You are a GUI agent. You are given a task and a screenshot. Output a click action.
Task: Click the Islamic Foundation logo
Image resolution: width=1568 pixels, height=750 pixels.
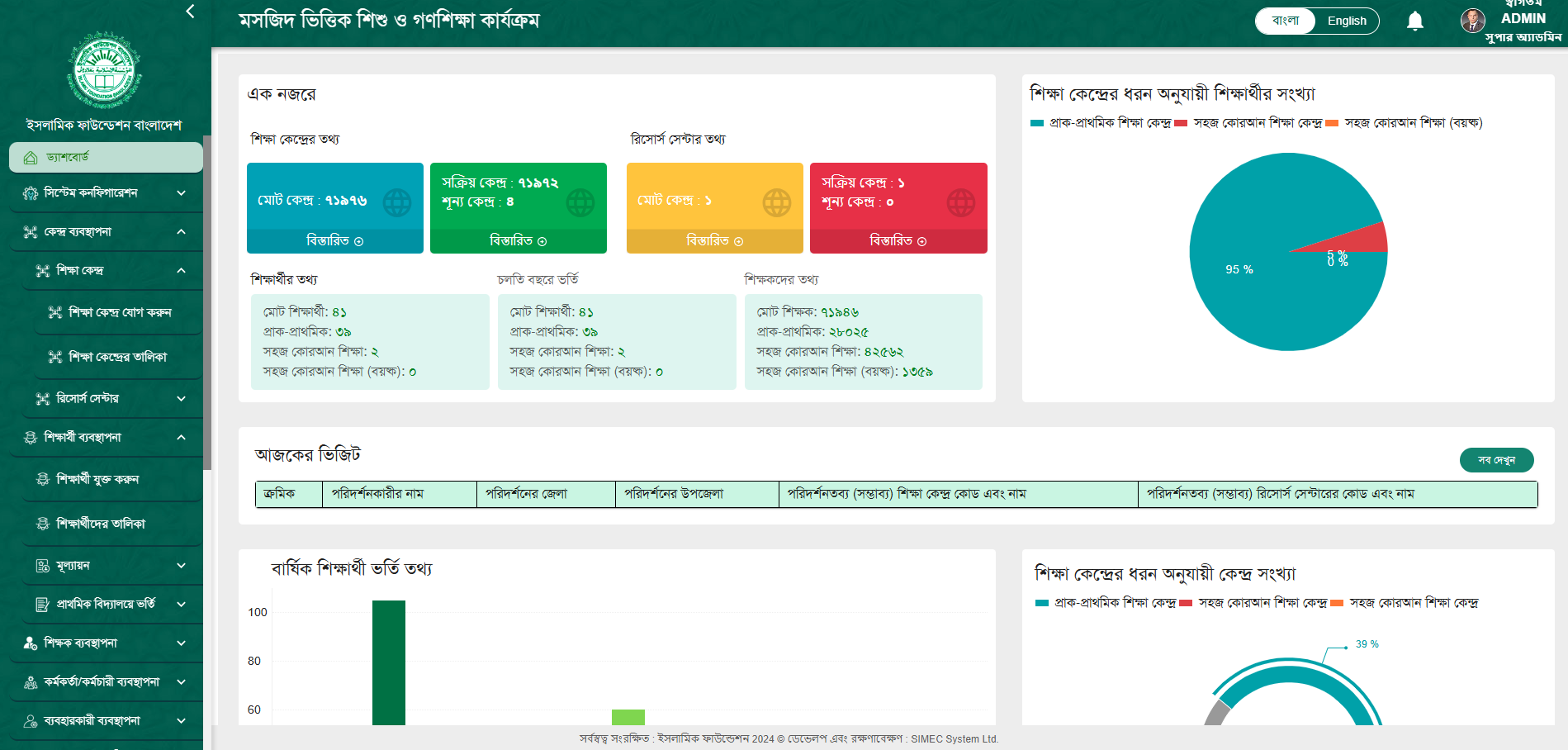click(104, 71)
